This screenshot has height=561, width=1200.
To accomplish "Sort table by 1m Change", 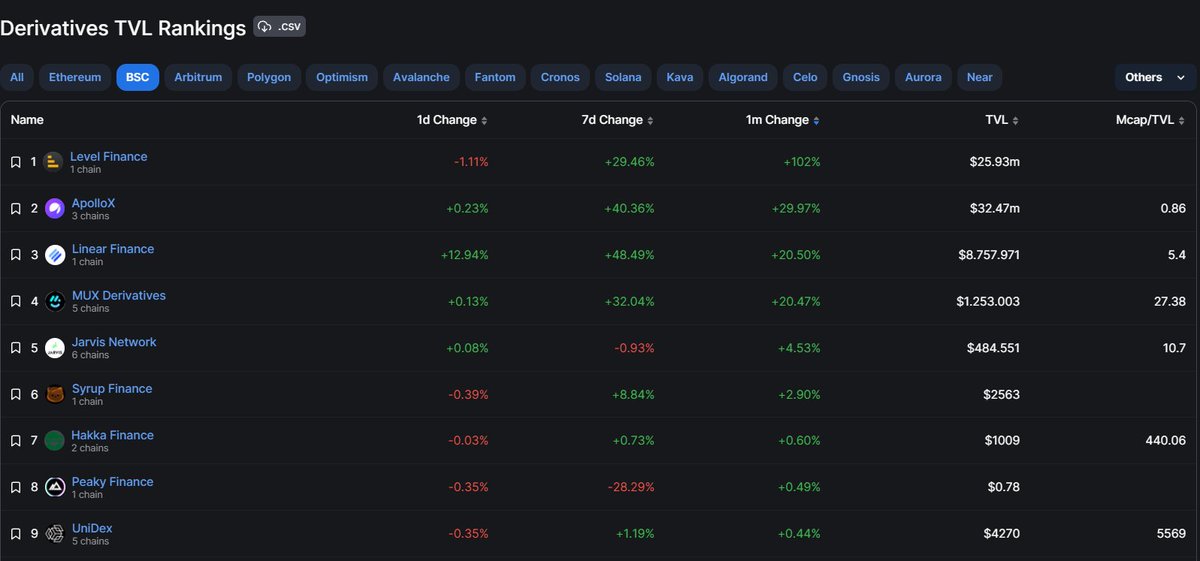I will (x=783, y=120).
